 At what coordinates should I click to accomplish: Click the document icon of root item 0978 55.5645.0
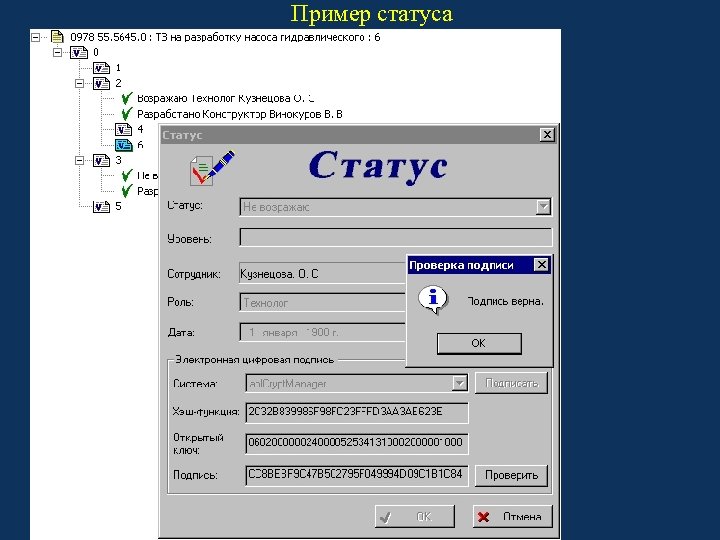click(57, 37)
